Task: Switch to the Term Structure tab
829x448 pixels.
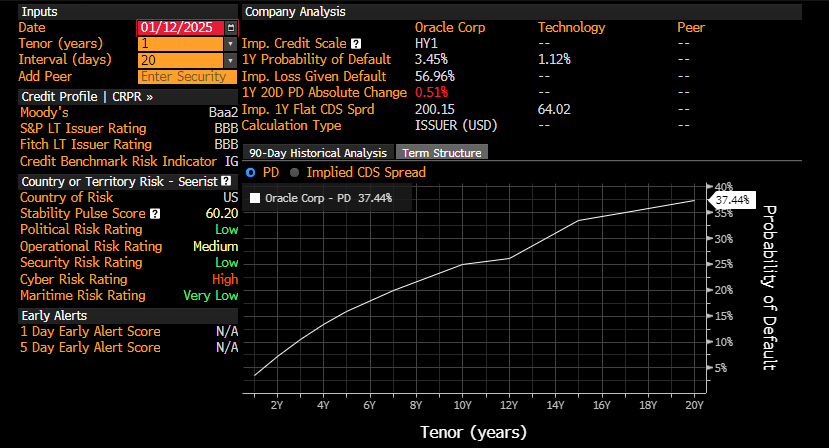Action: [x=441, y=153]
